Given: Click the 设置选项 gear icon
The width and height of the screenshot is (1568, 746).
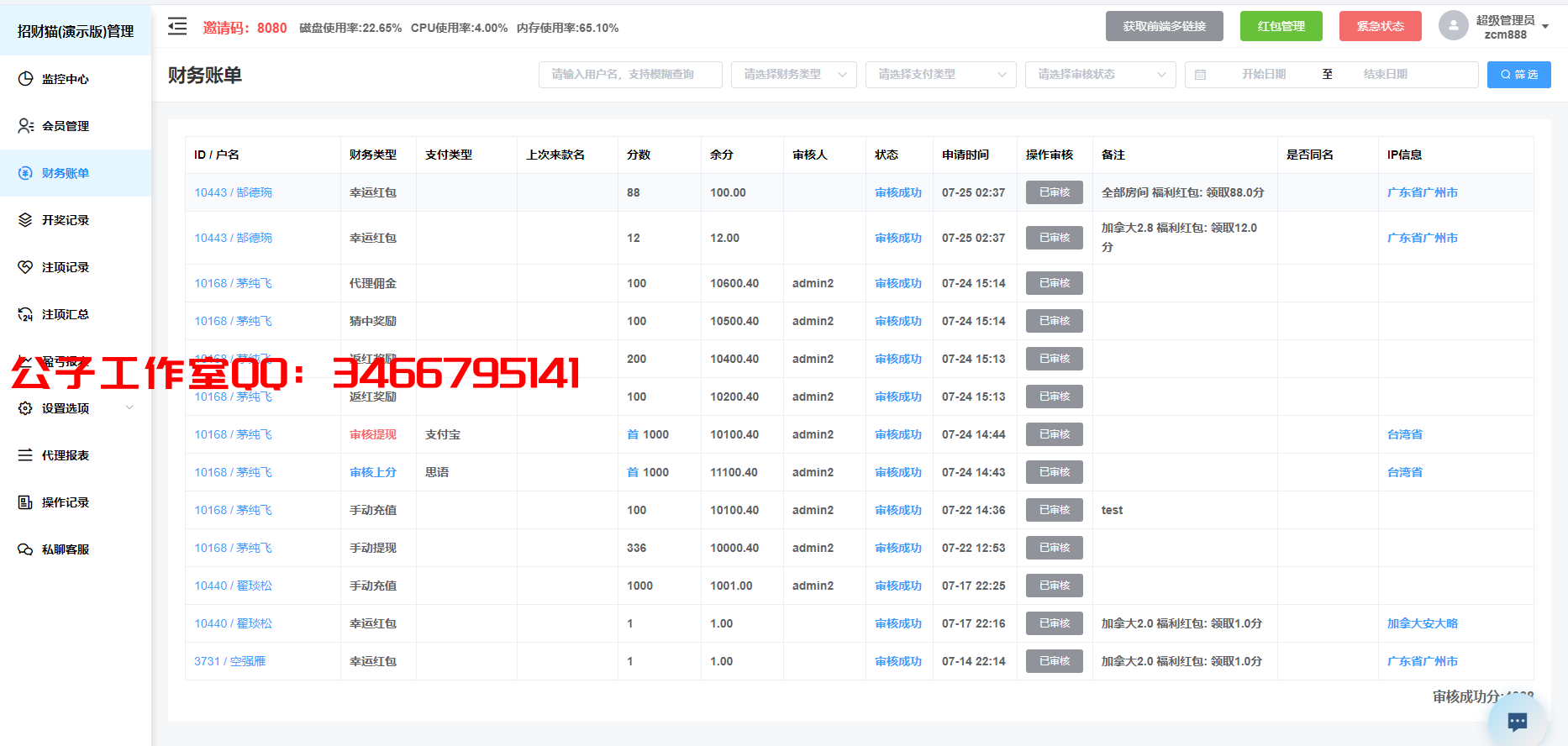Looking at the screenshot, I should click(25, 408).
